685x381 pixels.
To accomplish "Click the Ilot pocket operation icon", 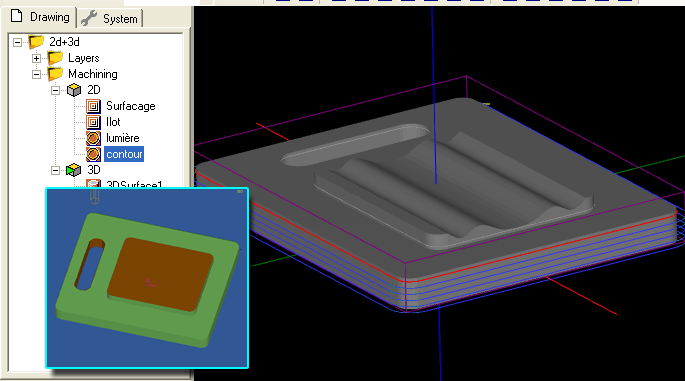I will click(x=93, y=122).
